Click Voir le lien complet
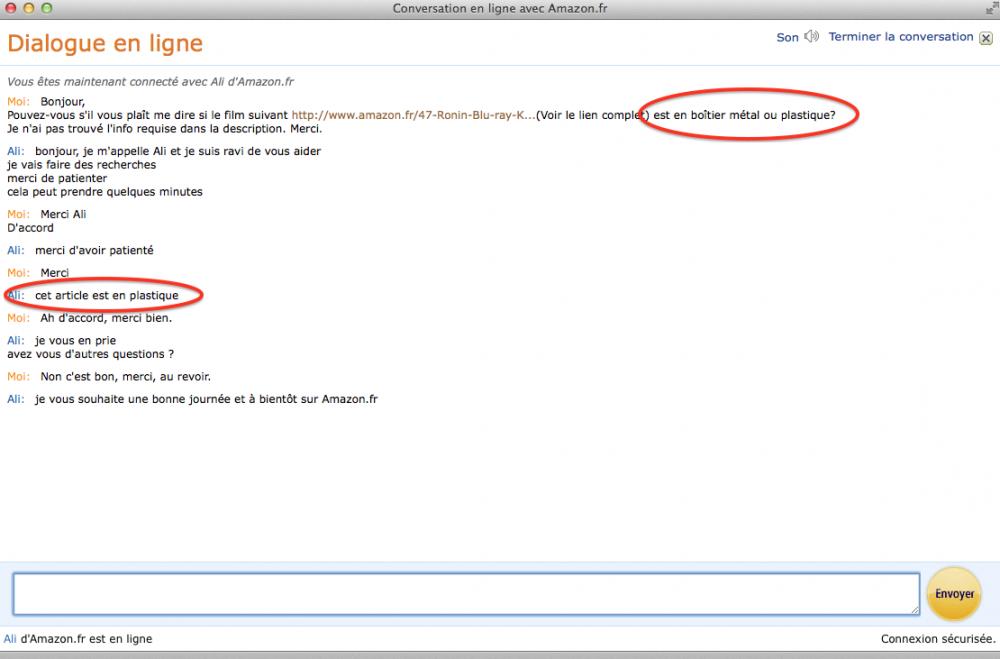The width and height of the screenshot is (1000, 659). (x=592, y=115)
